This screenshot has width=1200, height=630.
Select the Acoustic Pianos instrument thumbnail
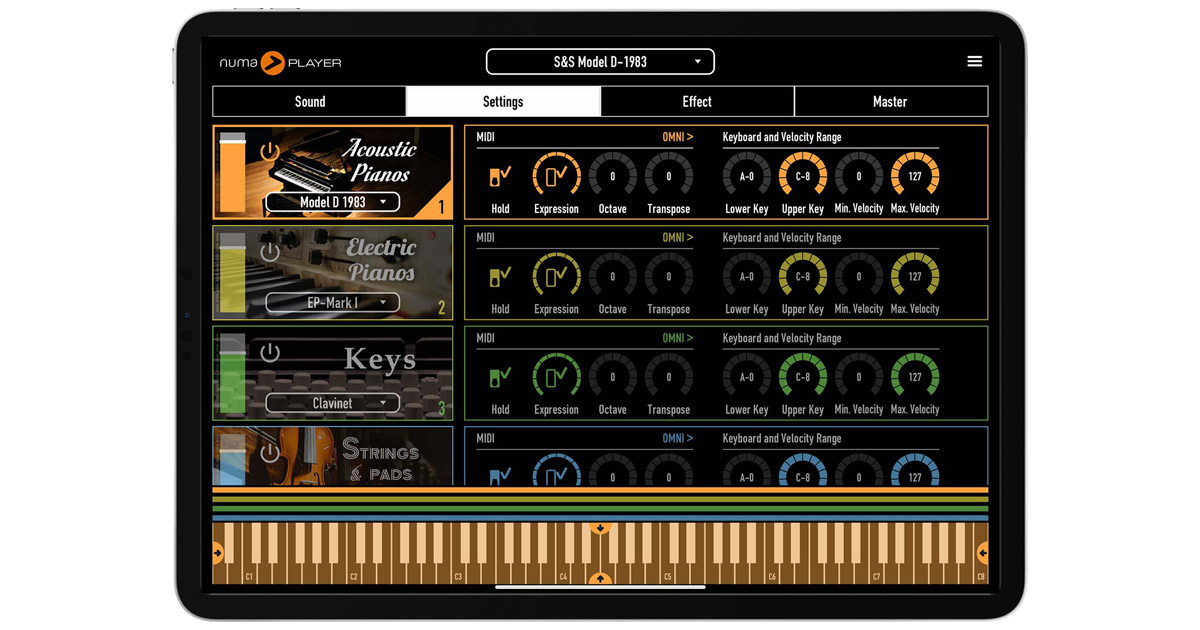(x=333, y=172)
